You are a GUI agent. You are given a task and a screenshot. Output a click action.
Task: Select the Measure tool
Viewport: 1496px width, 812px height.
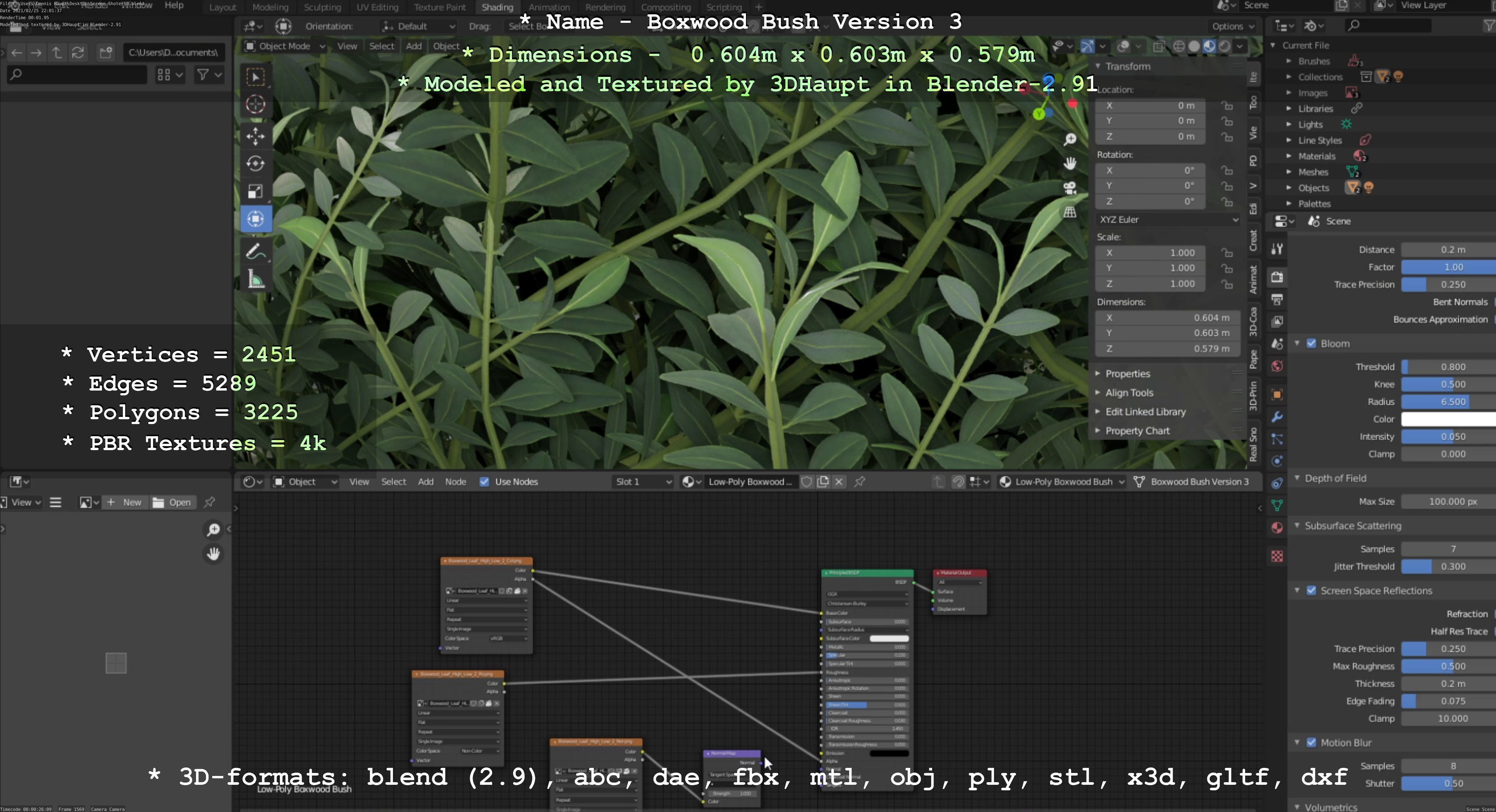click(256, 279)
